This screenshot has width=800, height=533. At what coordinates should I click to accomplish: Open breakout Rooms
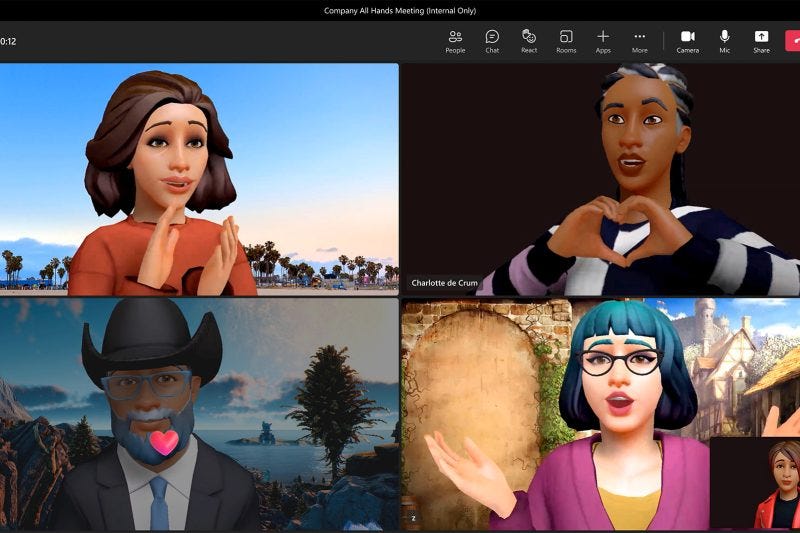(566, 41)
